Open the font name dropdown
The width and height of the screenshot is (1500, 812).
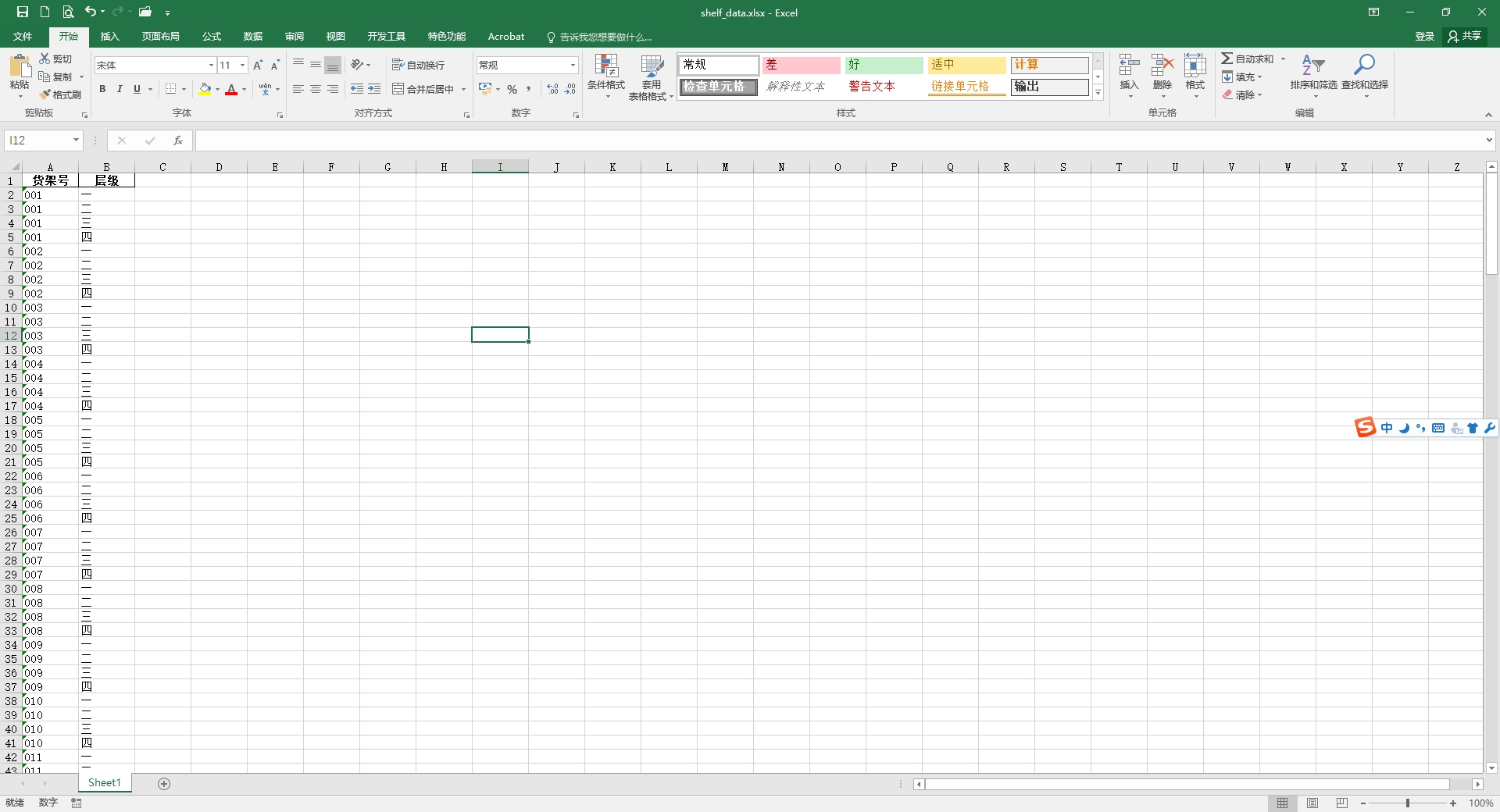[x=211, y=65]
